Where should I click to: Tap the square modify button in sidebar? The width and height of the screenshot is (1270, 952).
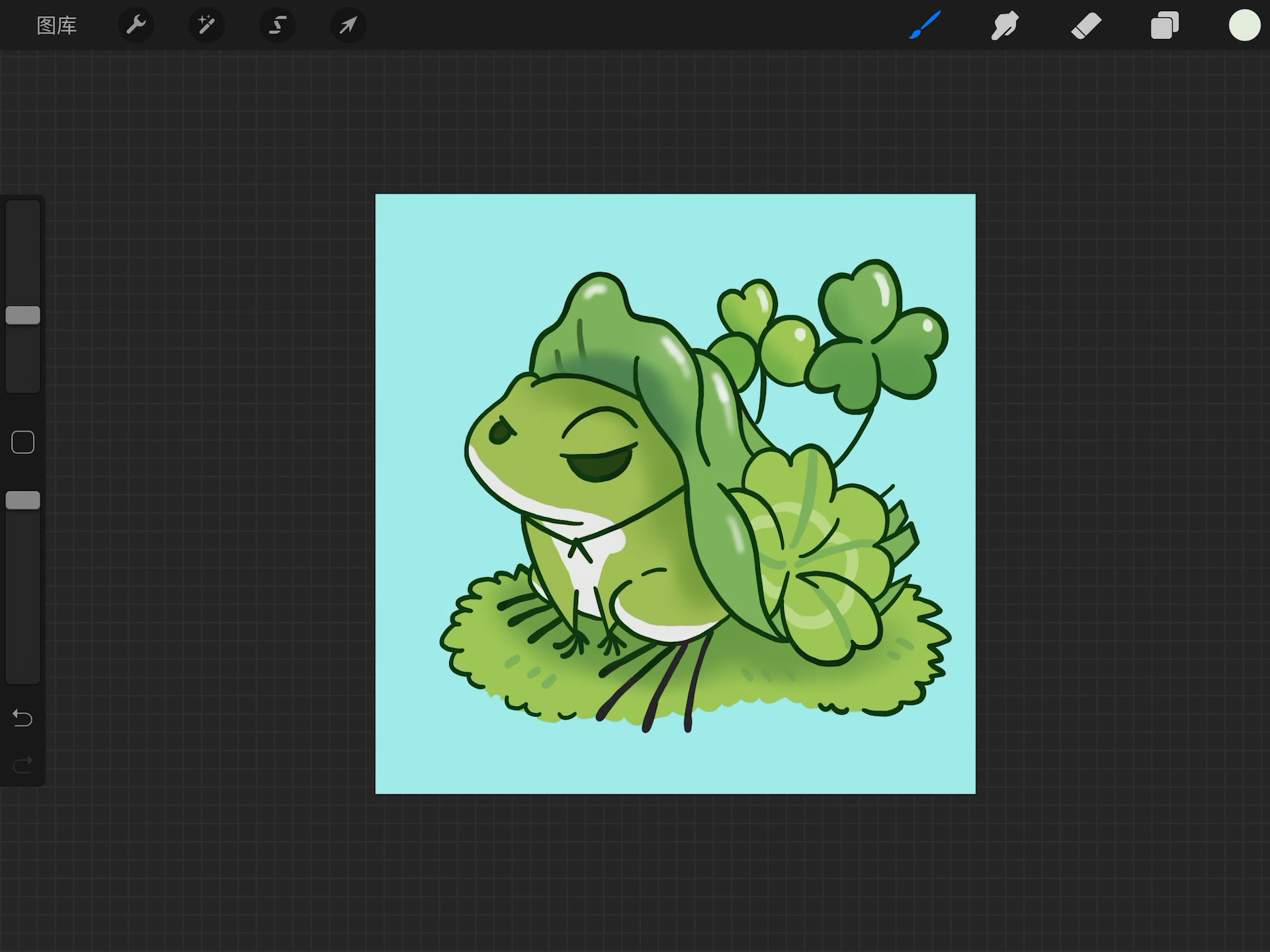[x=23, y=442]
